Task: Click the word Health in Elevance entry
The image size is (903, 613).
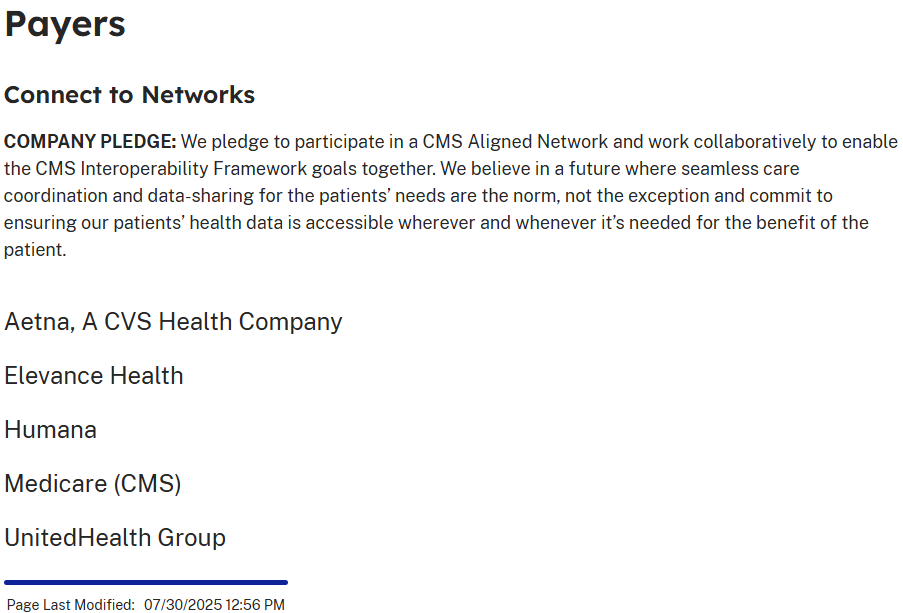Action: 147,376
